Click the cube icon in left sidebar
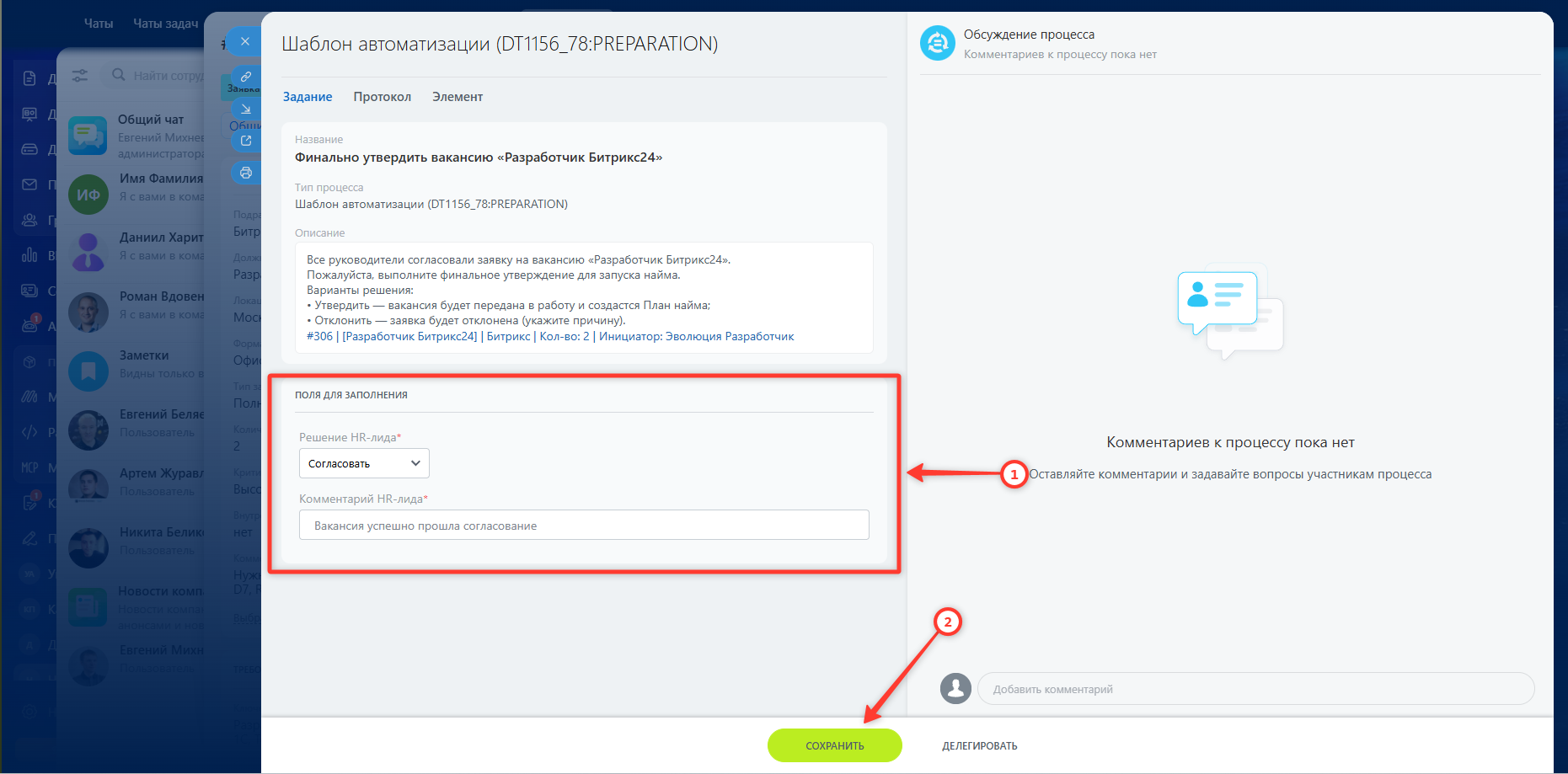1568x774 pixels. (x=29, y=362)
